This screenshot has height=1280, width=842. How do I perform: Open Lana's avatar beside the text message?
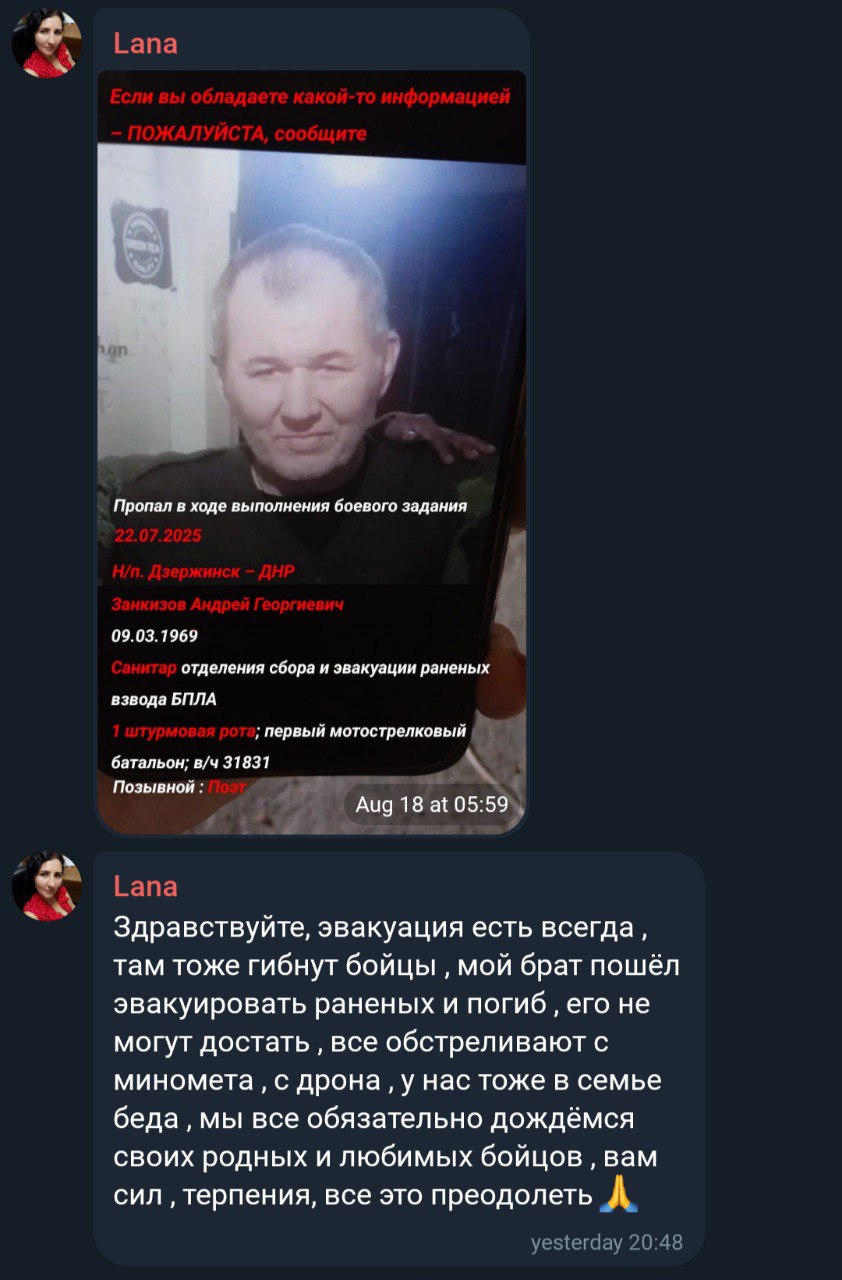tap(46, 886)
